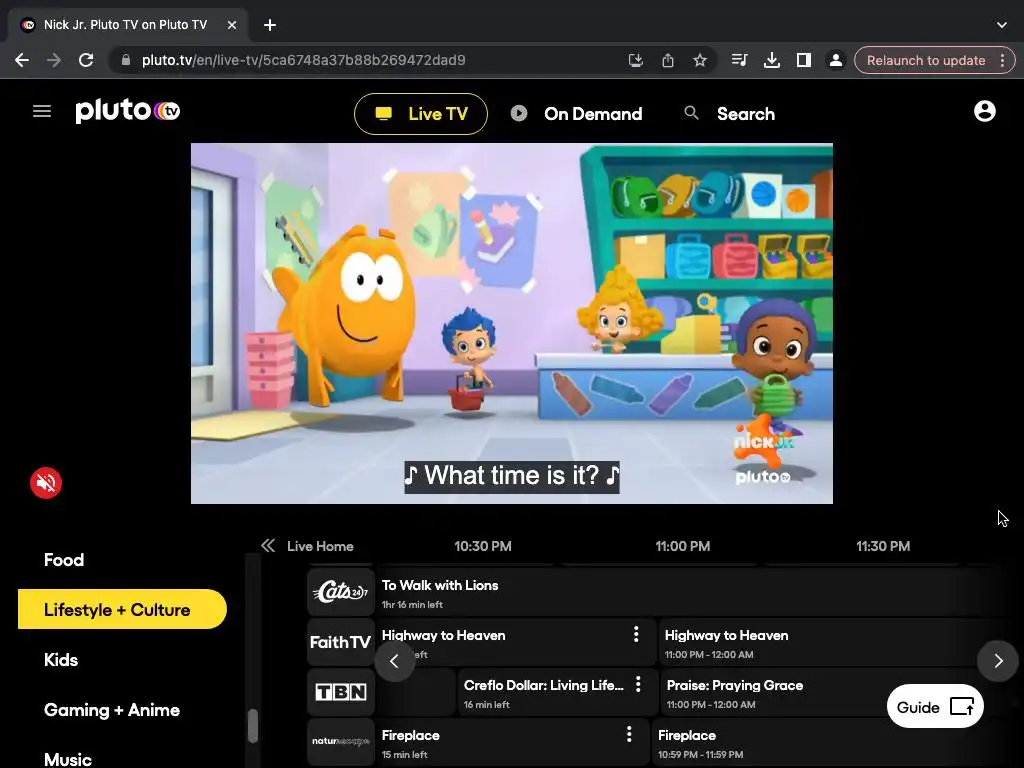Open browser downloads icon
This screenshot has height=768, width=1024.
click(771, 60)
